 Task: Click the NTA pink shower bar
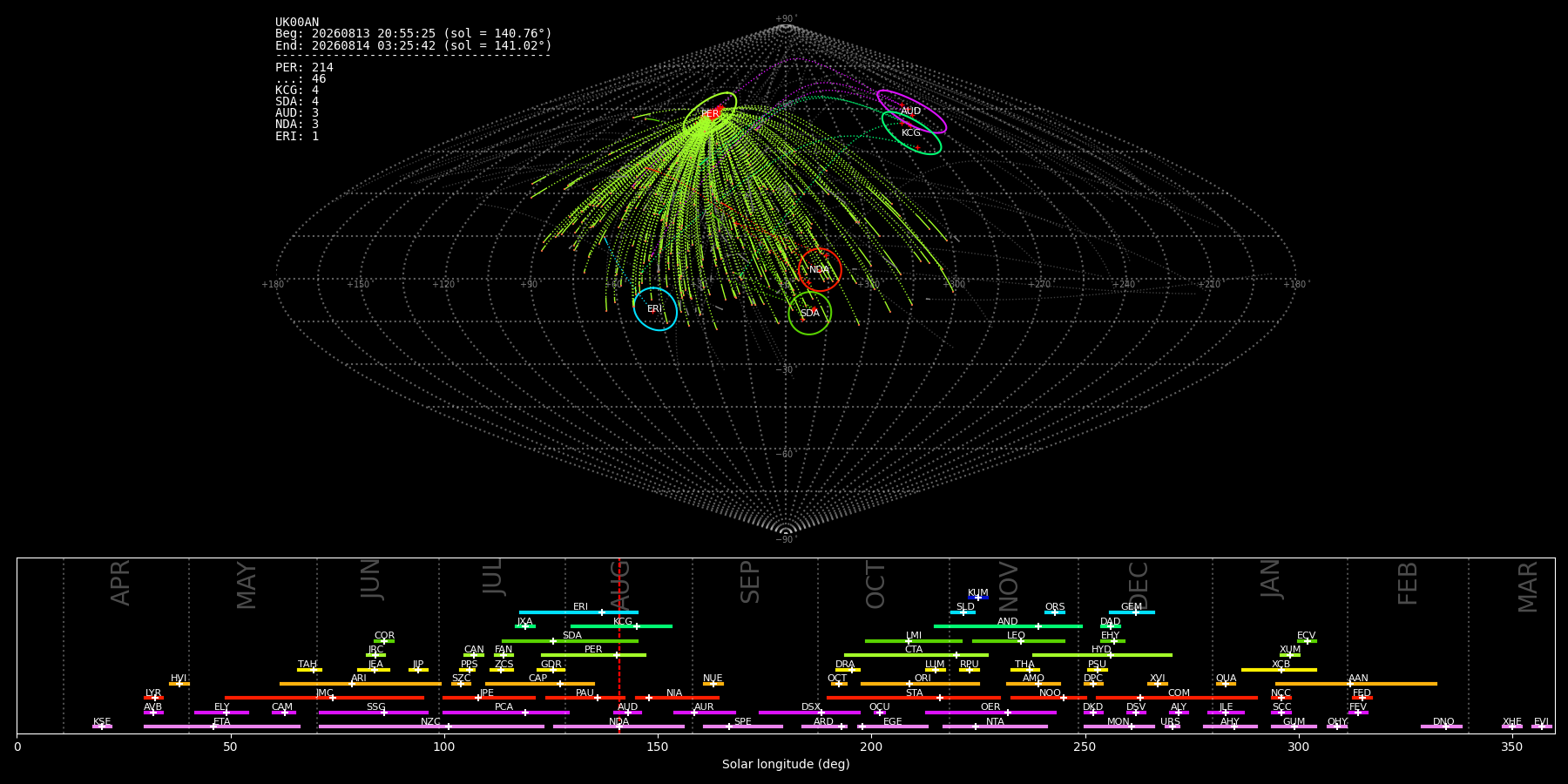(995, 727)
